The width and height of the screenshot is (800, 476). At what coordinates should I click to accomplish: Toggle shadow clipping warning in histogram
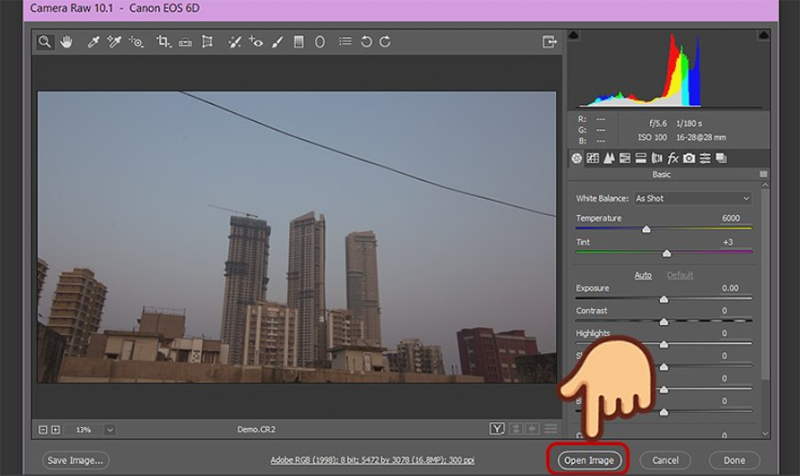pos(573,35)
